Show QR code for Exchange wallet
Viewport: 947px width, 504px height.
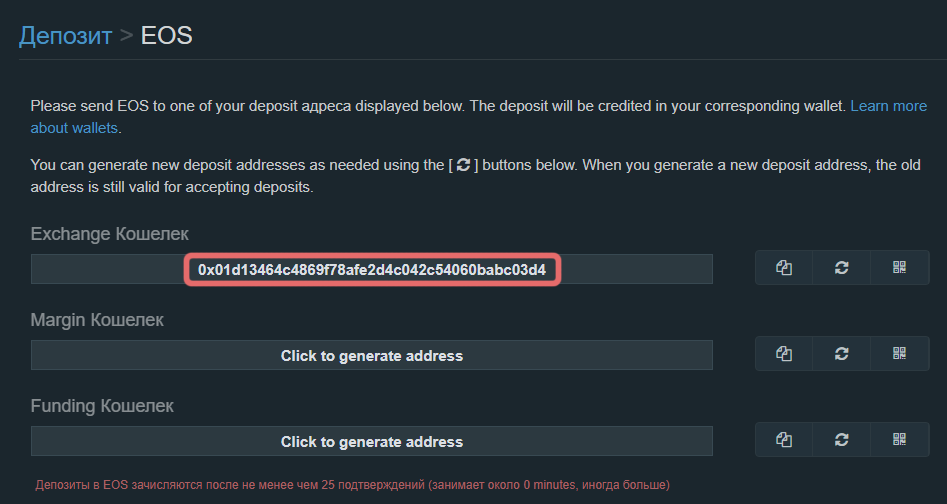point(899,269)
